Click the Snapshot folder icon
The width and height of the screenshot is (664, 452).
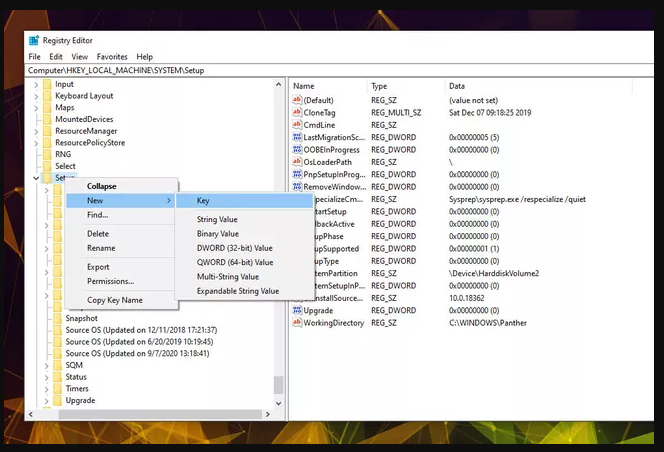coord(58,318)
